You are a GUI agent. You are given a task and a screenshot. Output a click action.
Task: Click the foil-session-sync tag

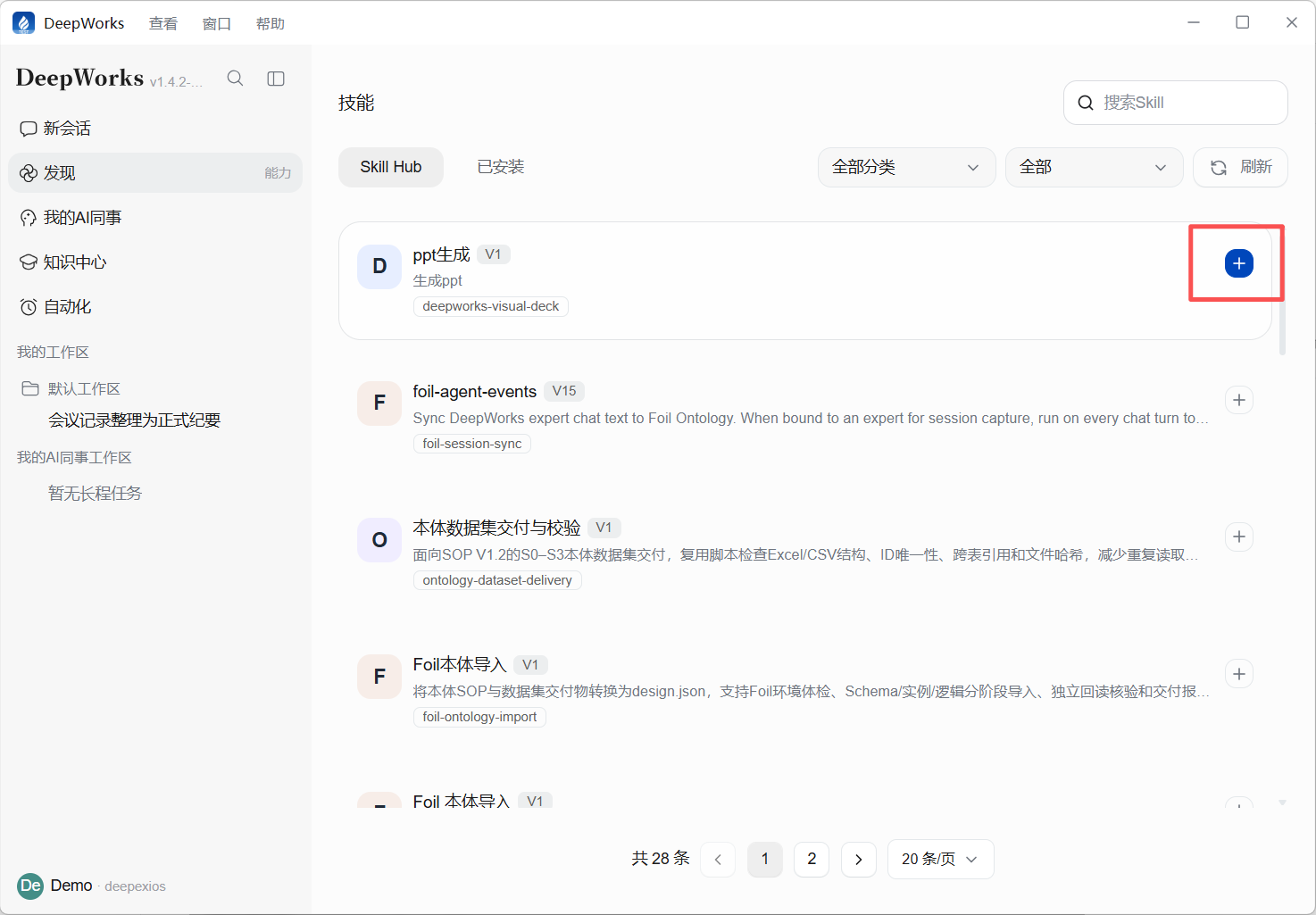471,444
